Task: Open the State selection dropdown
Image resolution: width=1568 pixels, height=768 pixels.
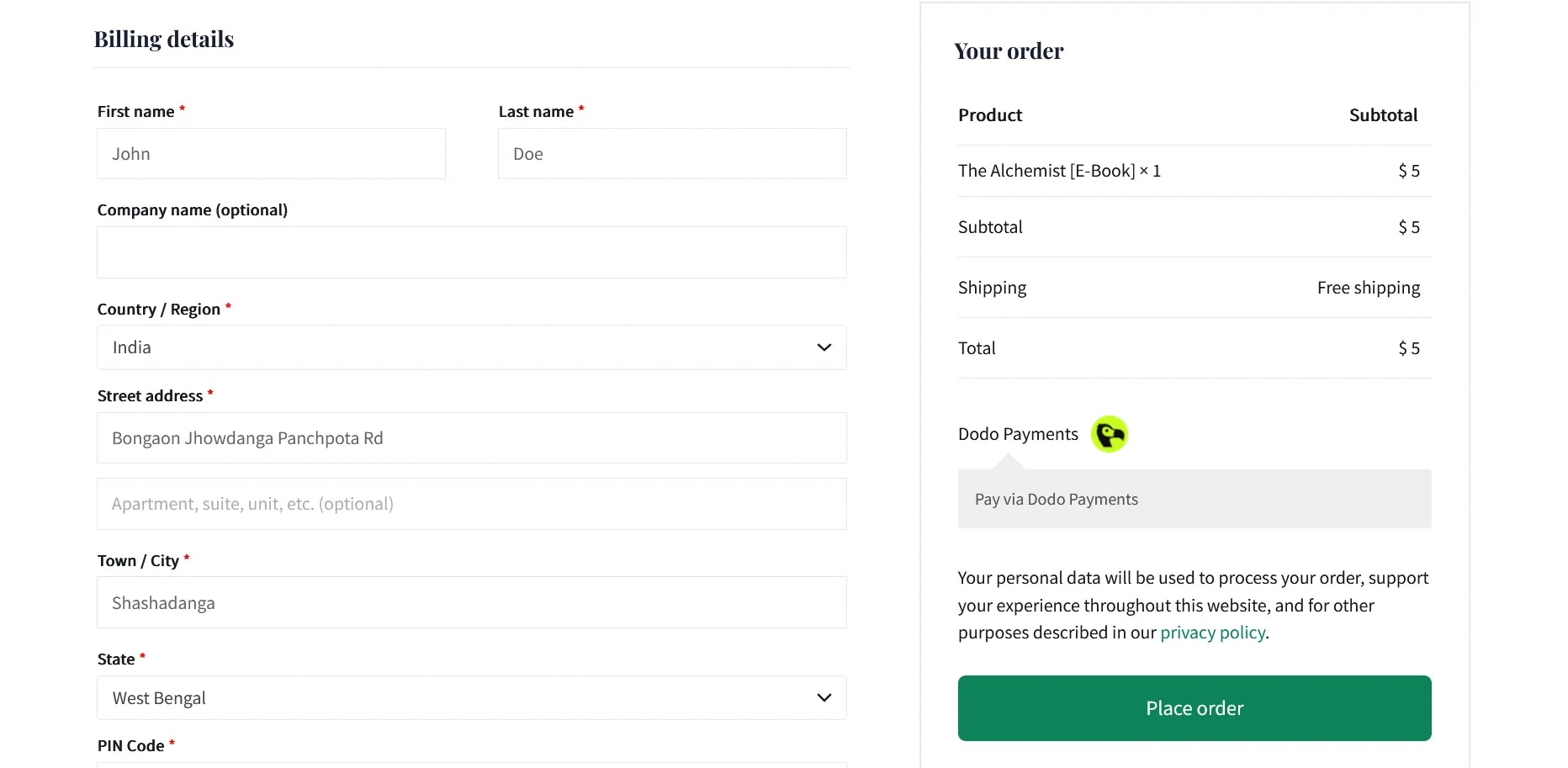Action: coord(471,697)
